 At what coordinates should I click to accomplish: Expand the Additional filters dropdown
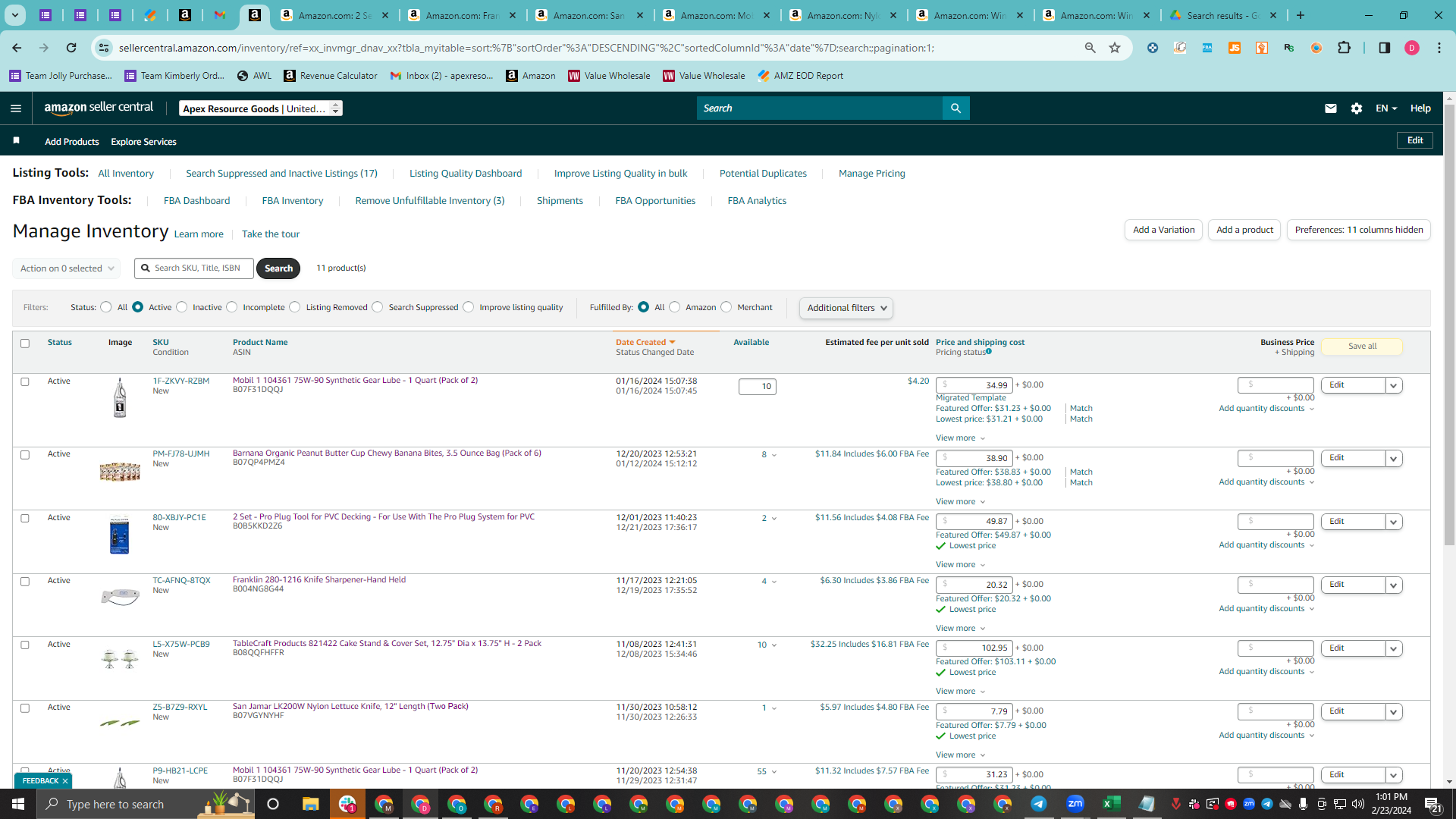point(846,308)
